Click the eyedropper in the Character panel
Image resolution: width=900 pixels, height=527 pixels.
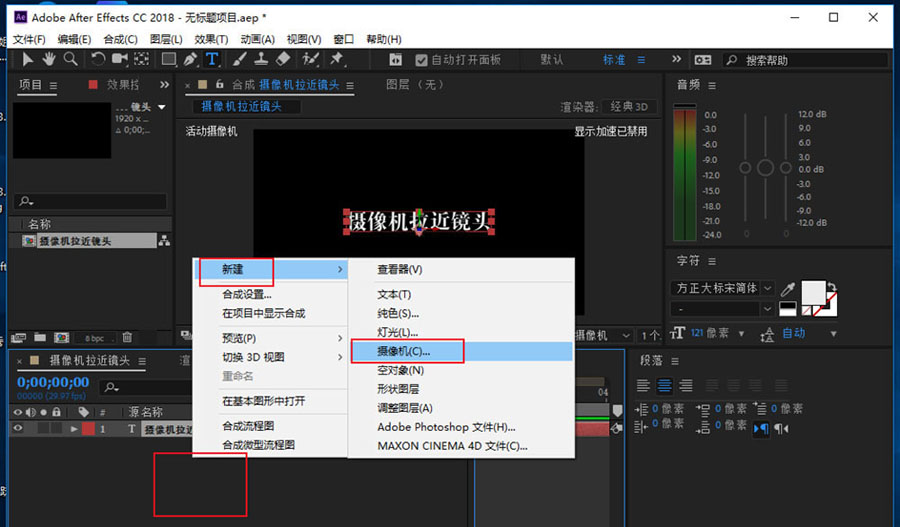pos(789,289)
